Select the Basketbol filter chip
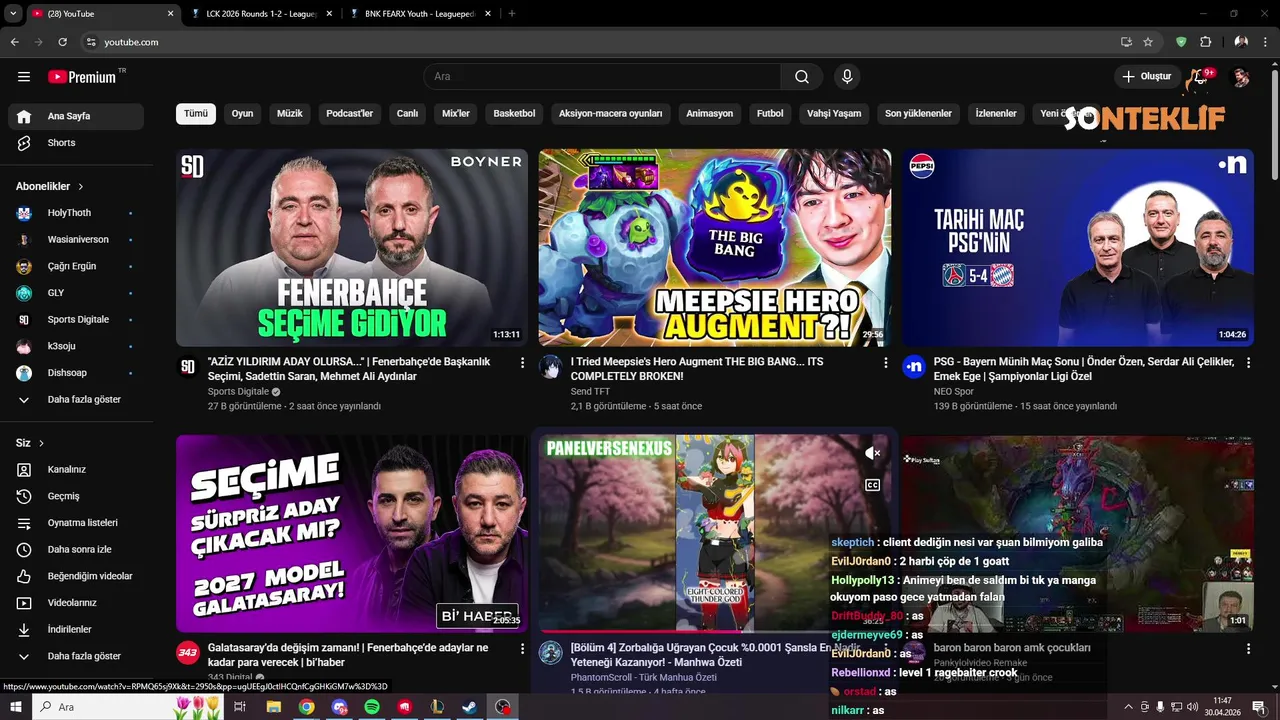Screen dimensions: 1280x720 click(514, 114)
